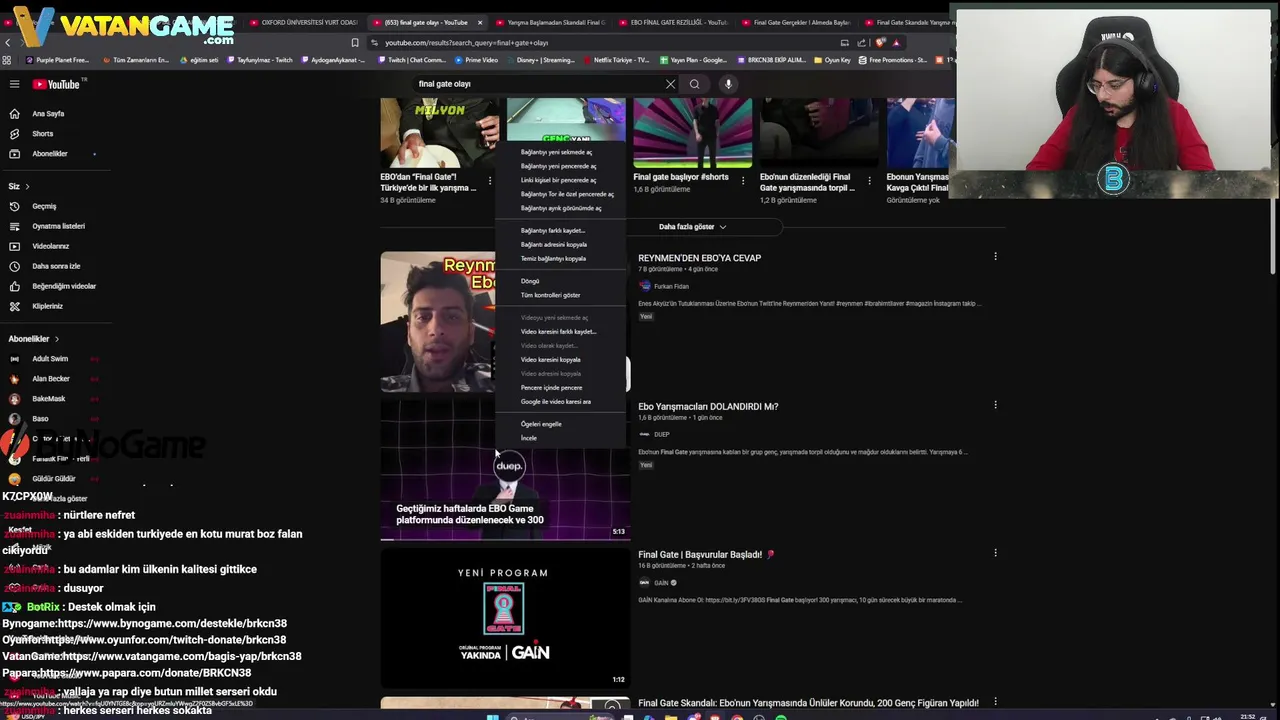This screenshot has width=1280, height=720.
Task: Open options for REYNMEN'DEN EBO'YA CEVAP video
Action: (995, 257)
